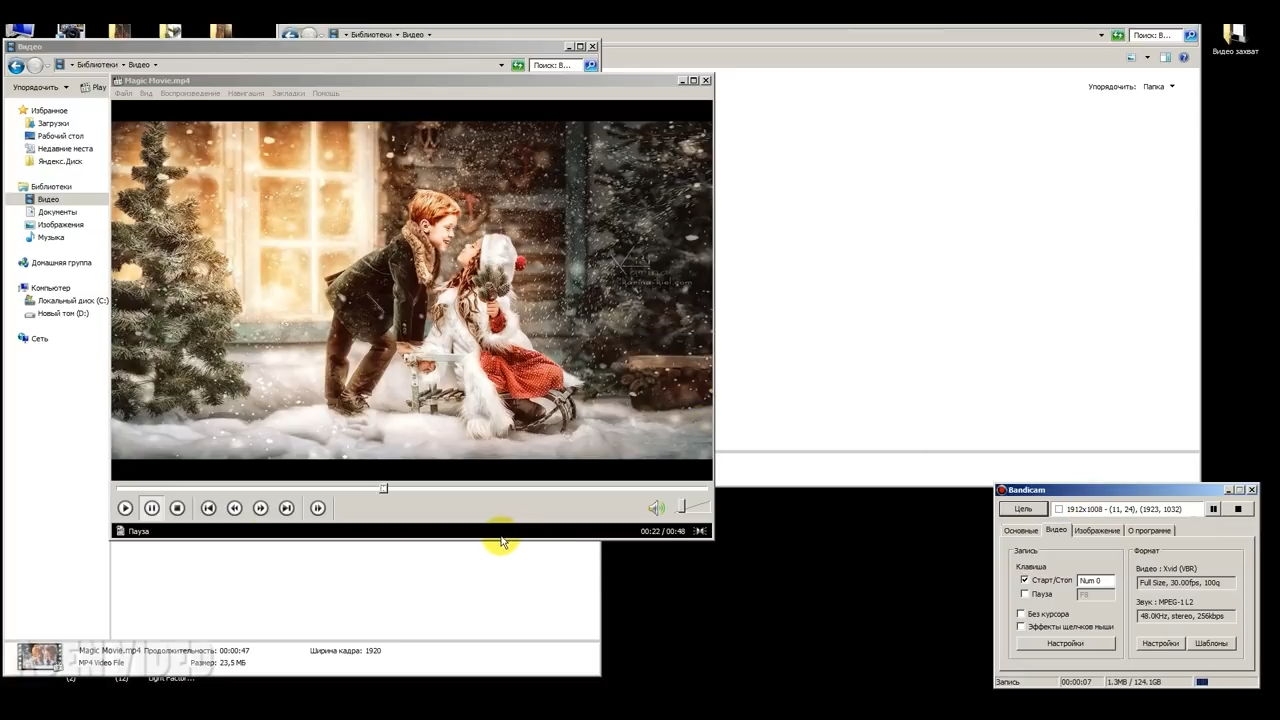Select the Видео library in sidebar
Image resolution: width=1280 pixels, height=720 pixels.
click(48, 199)
